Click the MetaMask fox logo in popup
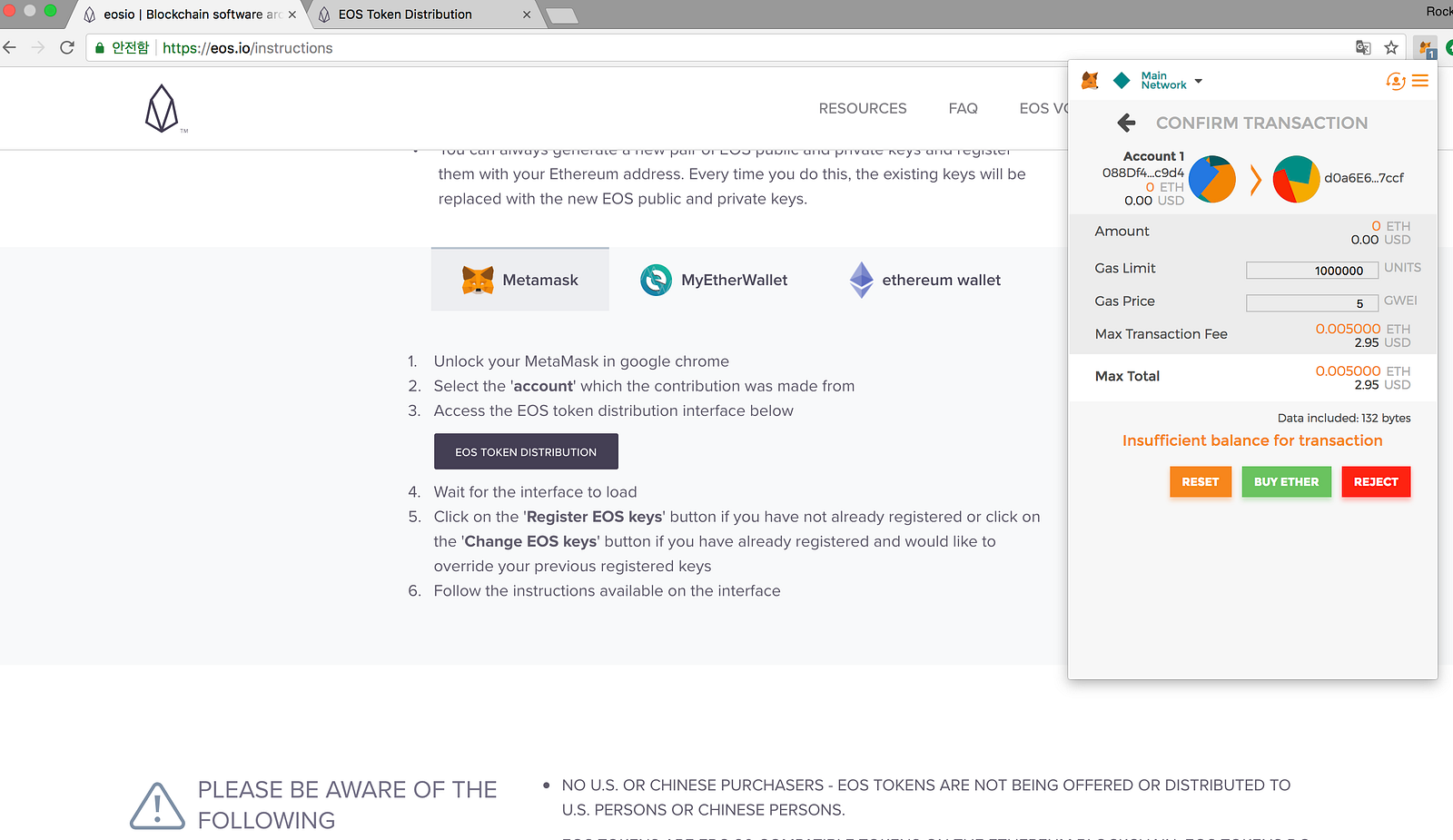 pos(1091,81)
